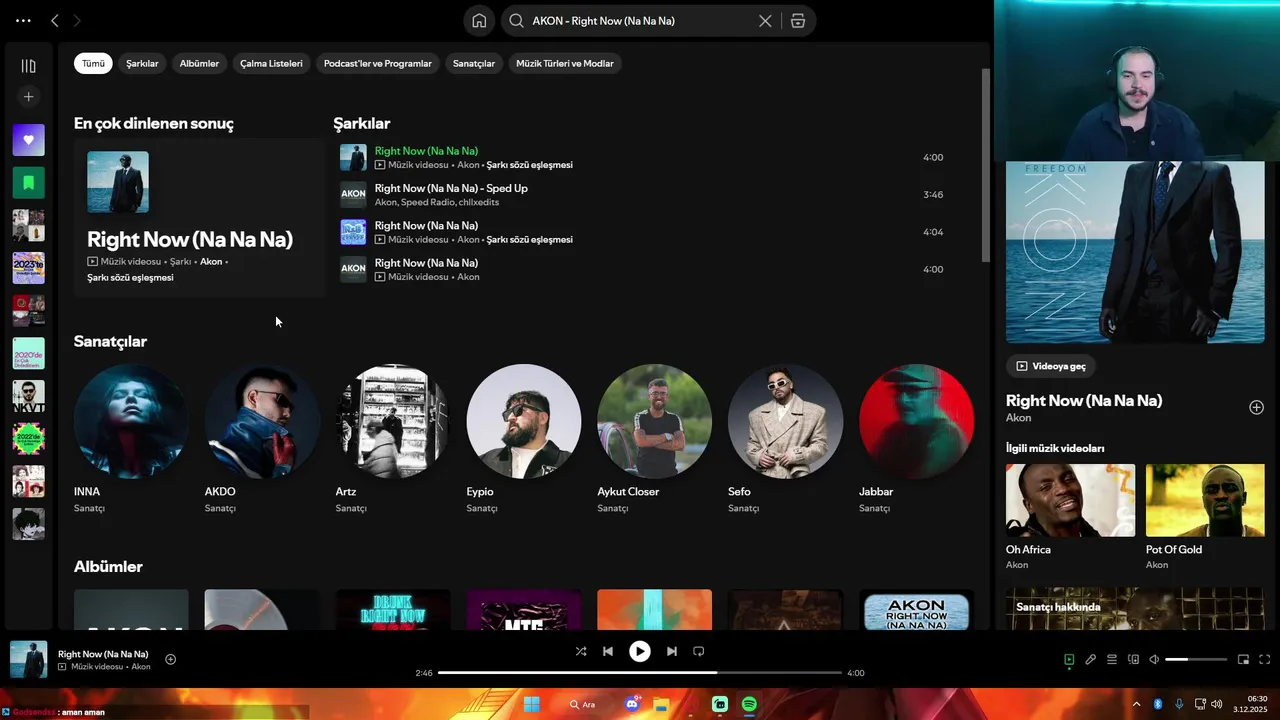Open the Pot Of Gold related music video
The width and height of the screenshot is (1280, 720).
coord(1205,516)
